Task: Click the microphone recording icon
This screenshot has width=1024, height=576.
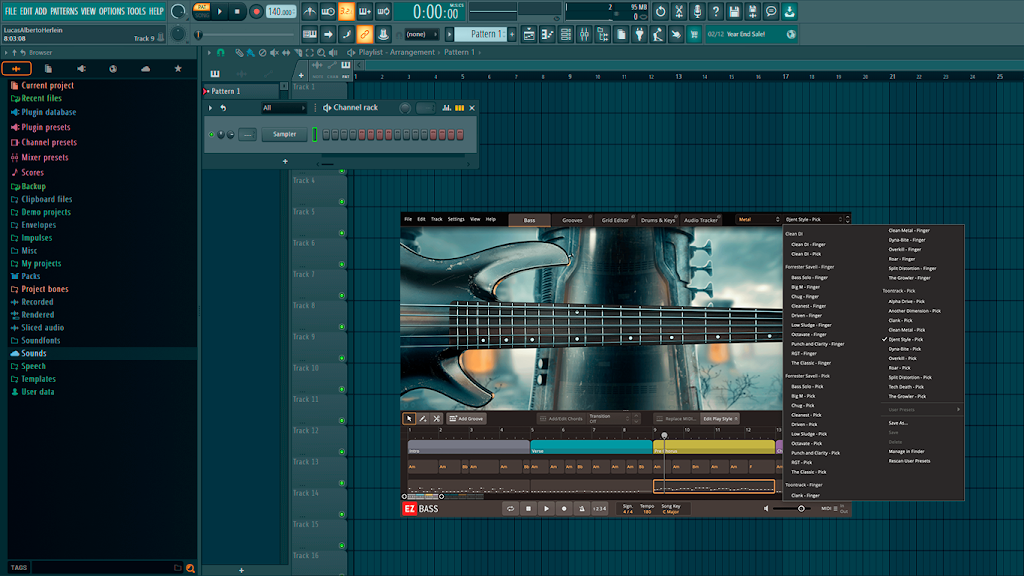Action: point(697,11)
